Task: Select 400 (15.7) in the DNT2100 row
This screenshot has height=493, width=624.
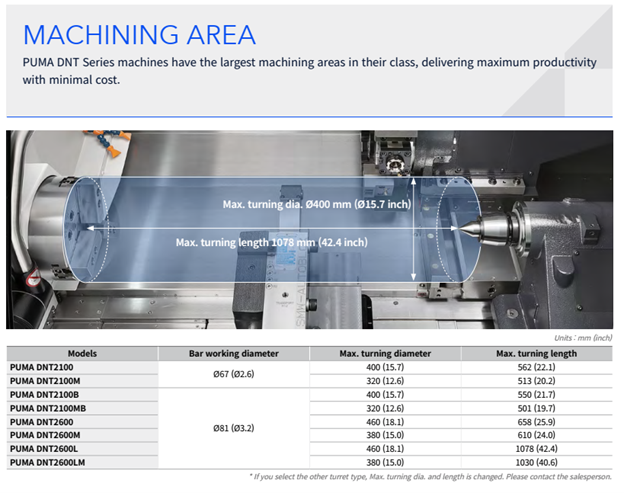Action: coord(385,367)
